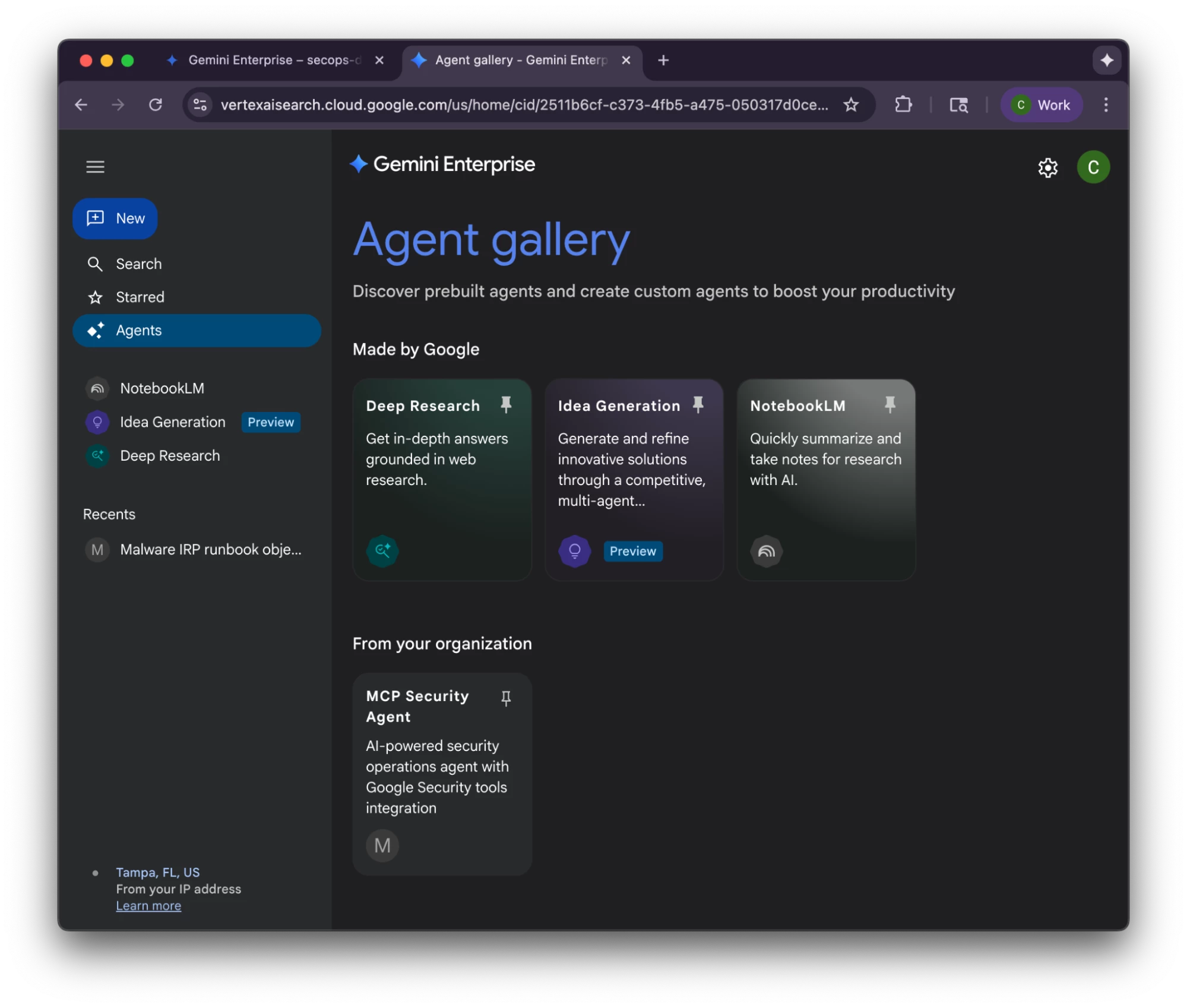Viewport: 1187px width, 1008px height.
Task: Collapse sidebar with hamburger menu icon
Action: coord(95,167)
